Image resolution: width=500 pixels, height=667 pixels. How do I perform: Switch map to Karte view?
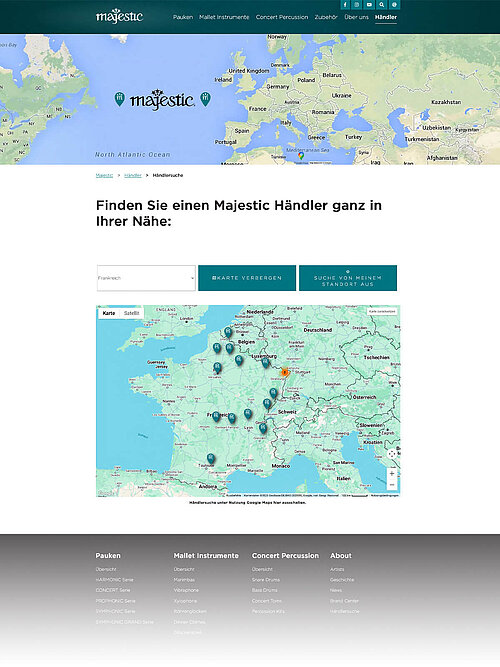(x=109, y=313)
